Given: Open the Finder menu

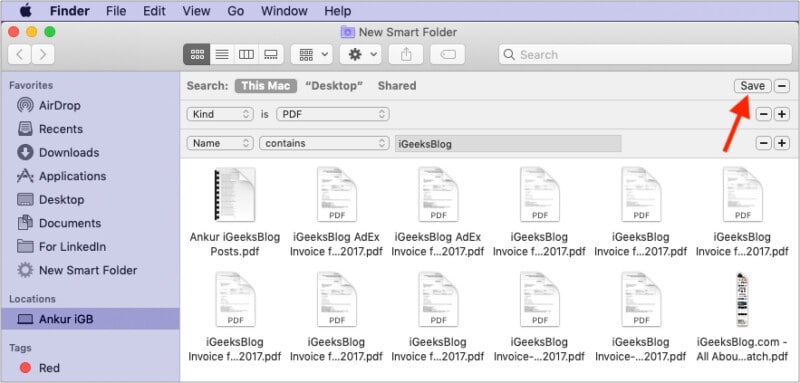Looking at the screenshot, I should 70,11.
